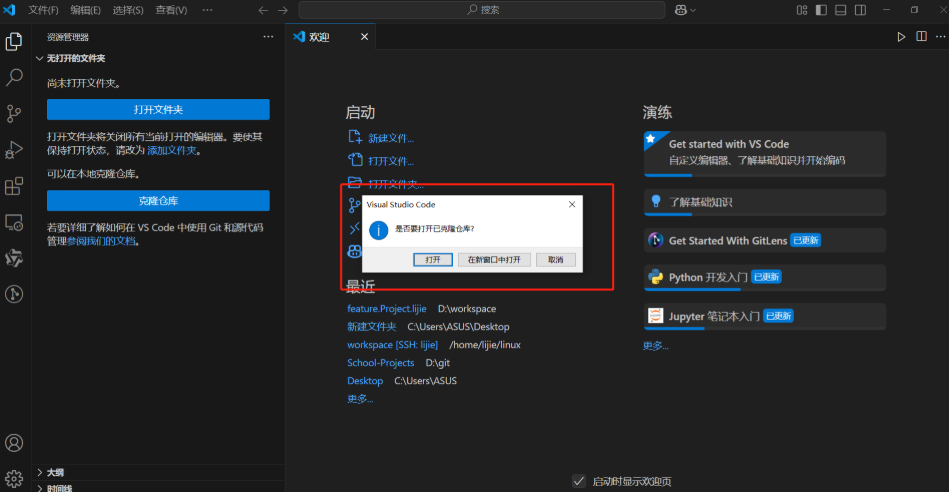Image resolution: width=949 pixels, height=492 pixels.
Task: Close the Visual Studio Code dialog
Action: click(x=572, y=205)
